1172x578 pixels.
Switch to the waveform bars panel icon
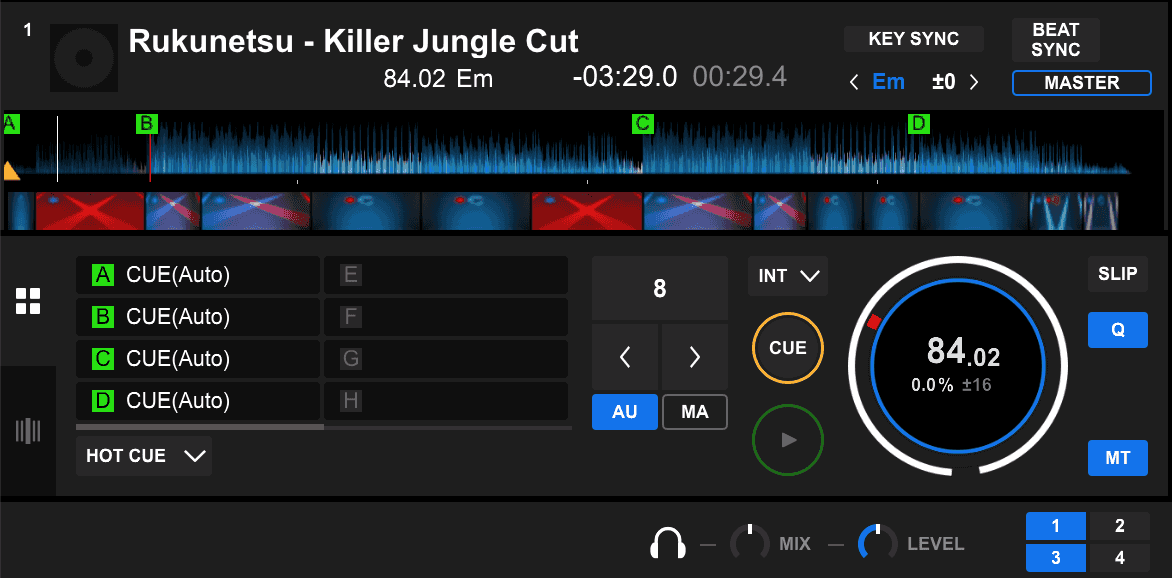(x=28, y=431)
